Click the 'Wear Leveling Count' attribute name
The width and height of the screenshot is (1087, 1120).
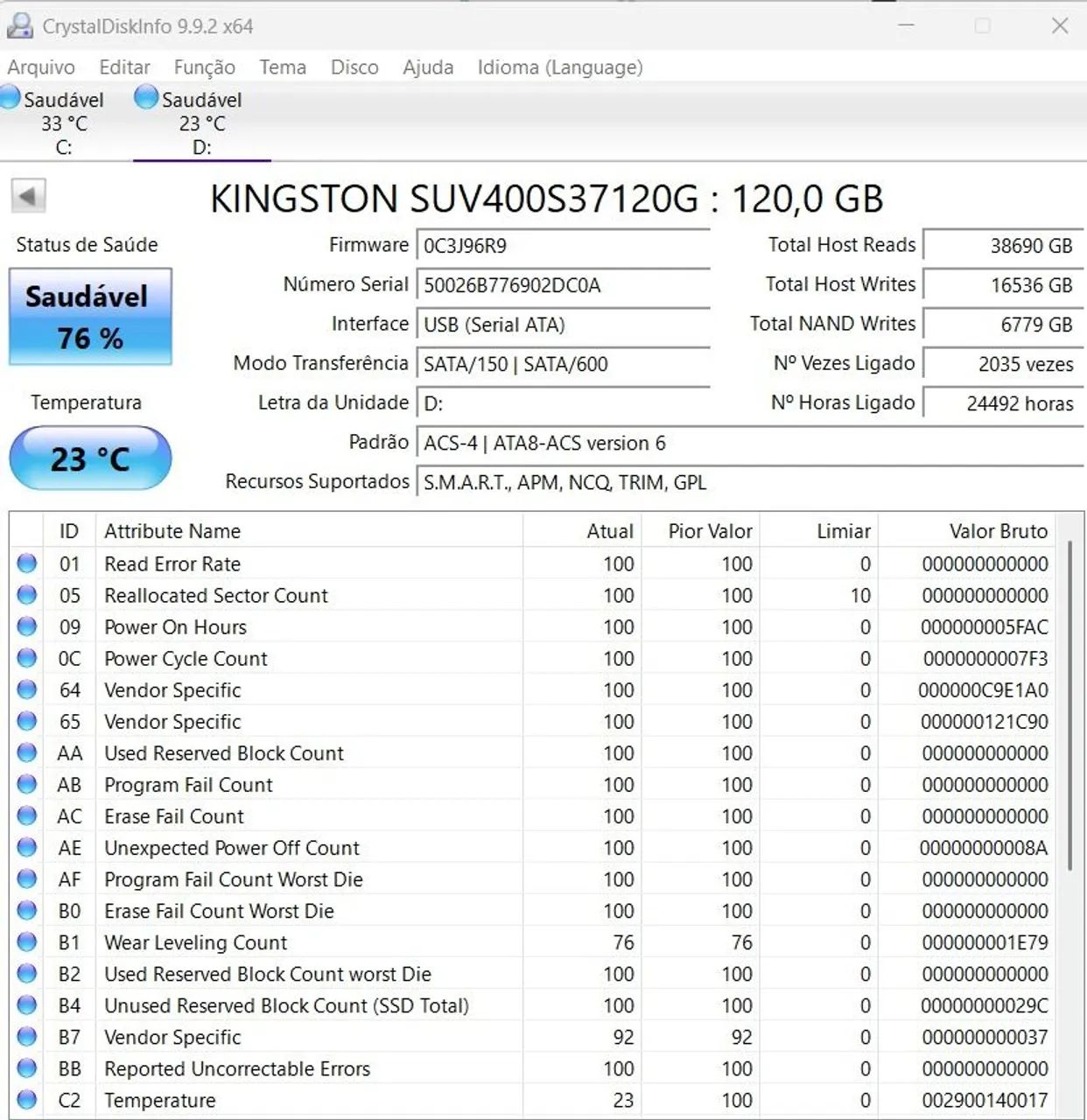[195, 942]
